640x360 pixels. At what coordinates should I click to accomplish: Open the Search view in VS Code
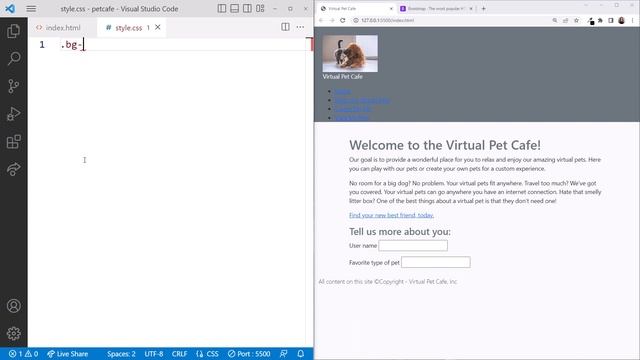(13, 58)
